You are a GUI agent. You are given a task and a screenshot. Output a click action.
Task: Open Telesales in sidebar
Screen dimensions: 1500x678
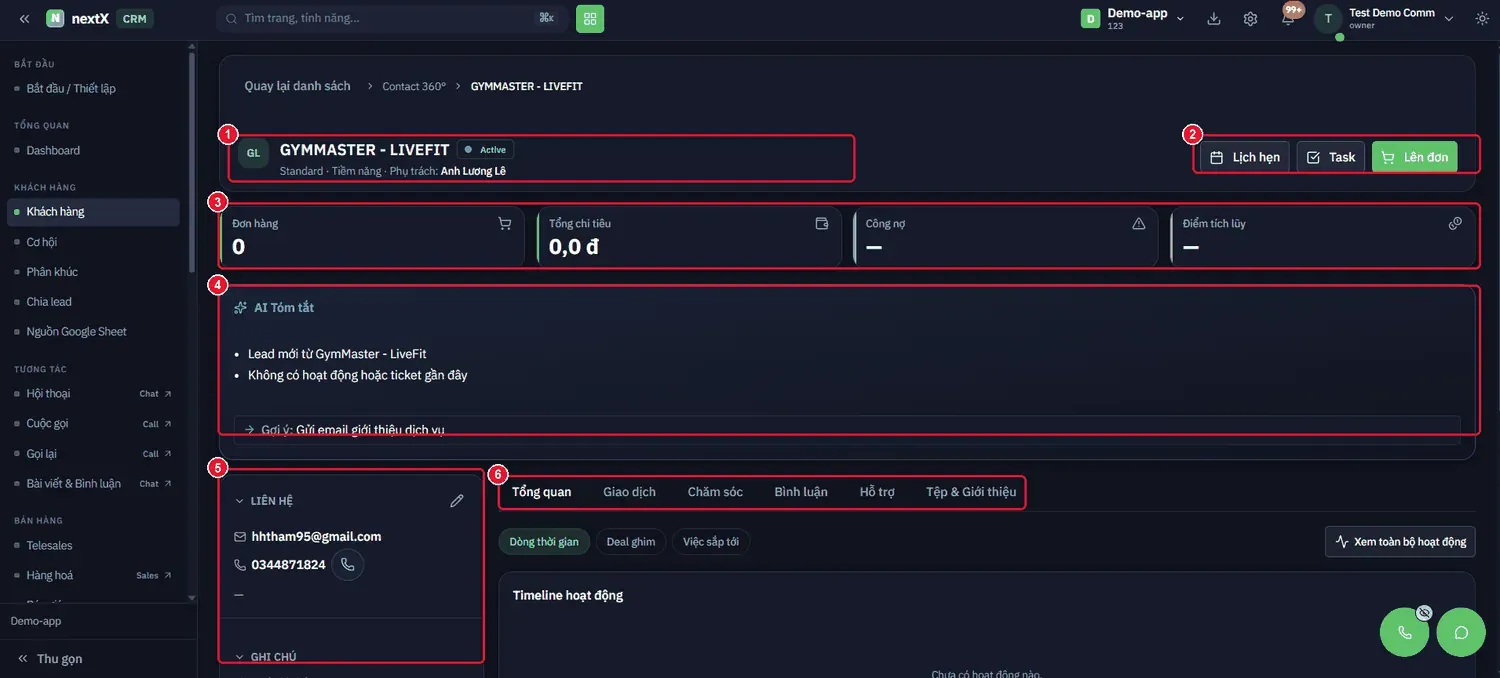94,546
